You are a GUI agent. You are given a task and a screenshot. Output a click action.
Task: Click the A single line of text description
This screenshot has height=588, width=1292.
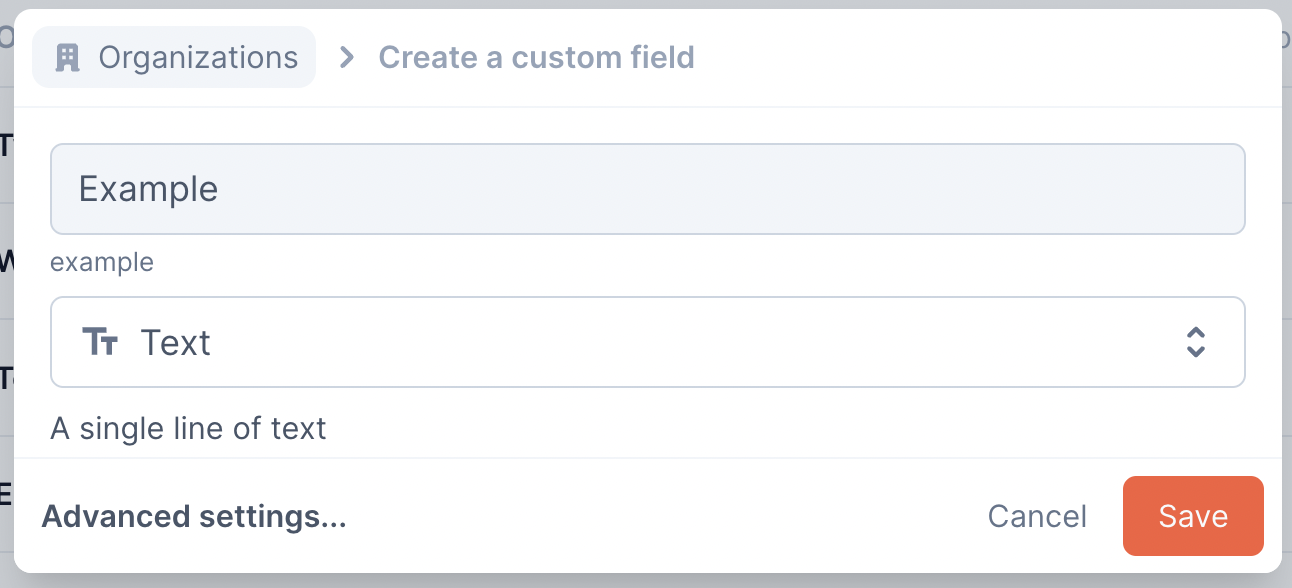coord(188,429)
